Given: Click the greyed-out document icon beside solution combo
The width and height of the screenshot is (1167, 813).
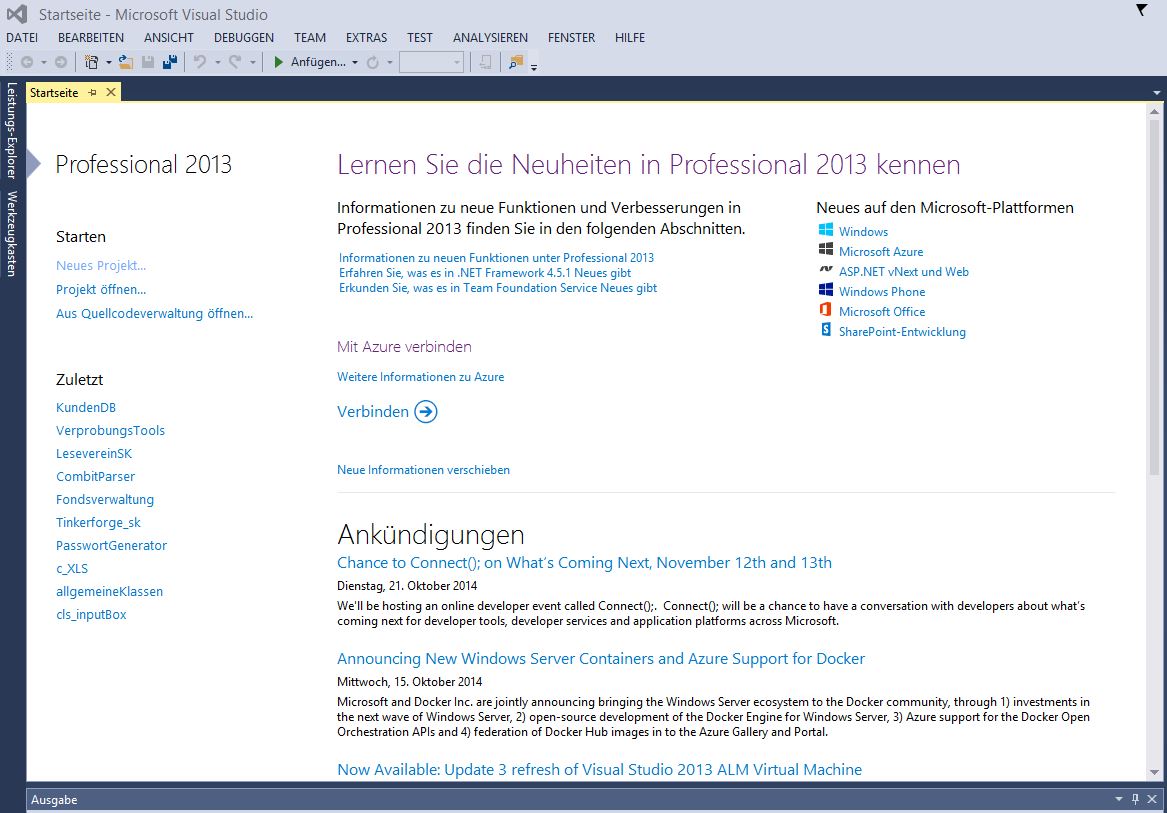Looking at the screenshot, I should pos(485,63).
